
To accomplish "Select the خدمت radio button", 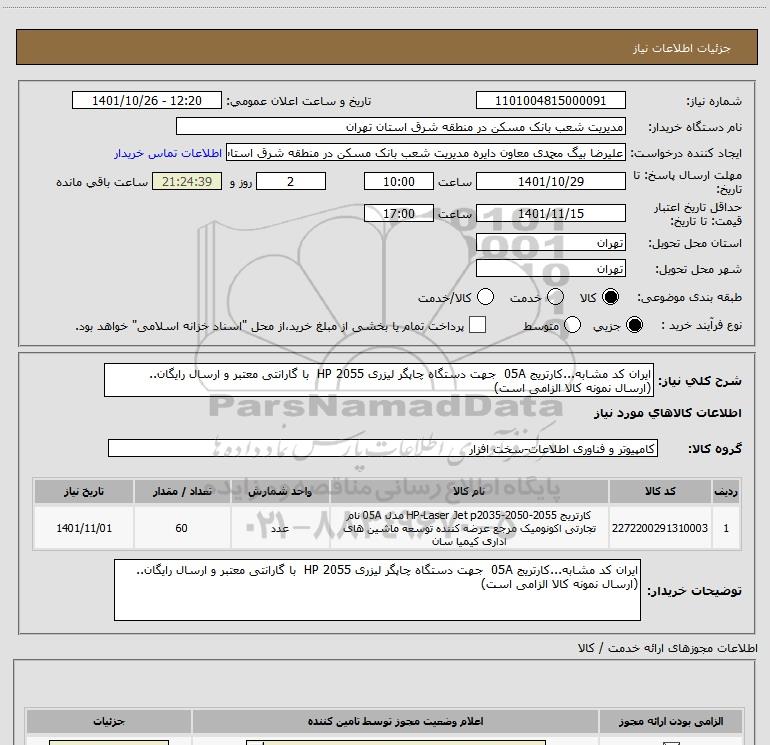I will tap(555, 297).
